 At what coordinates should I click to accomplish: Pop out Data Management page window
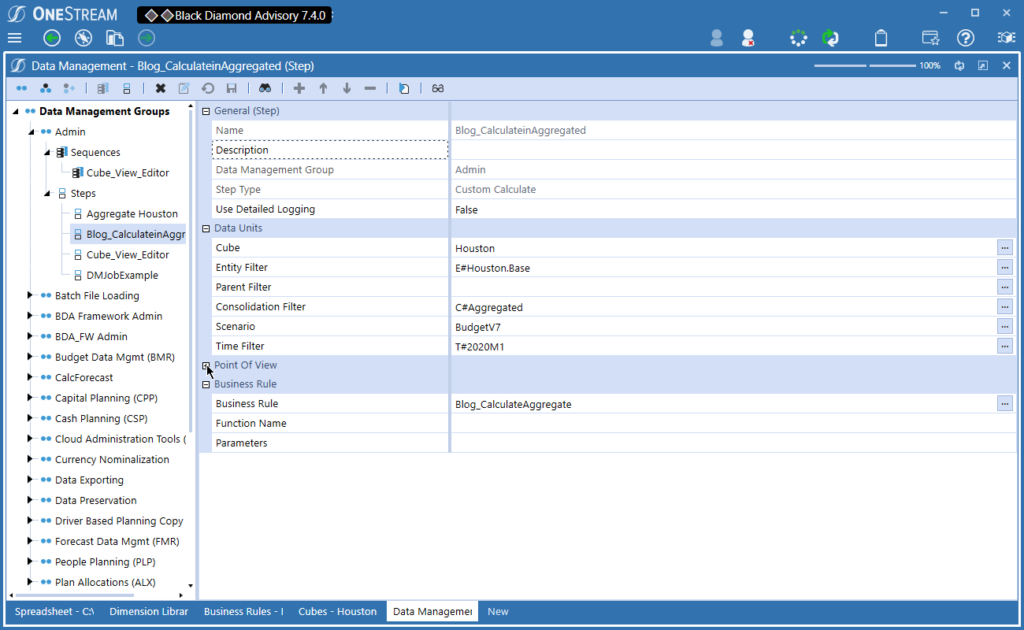pos(983,66)
